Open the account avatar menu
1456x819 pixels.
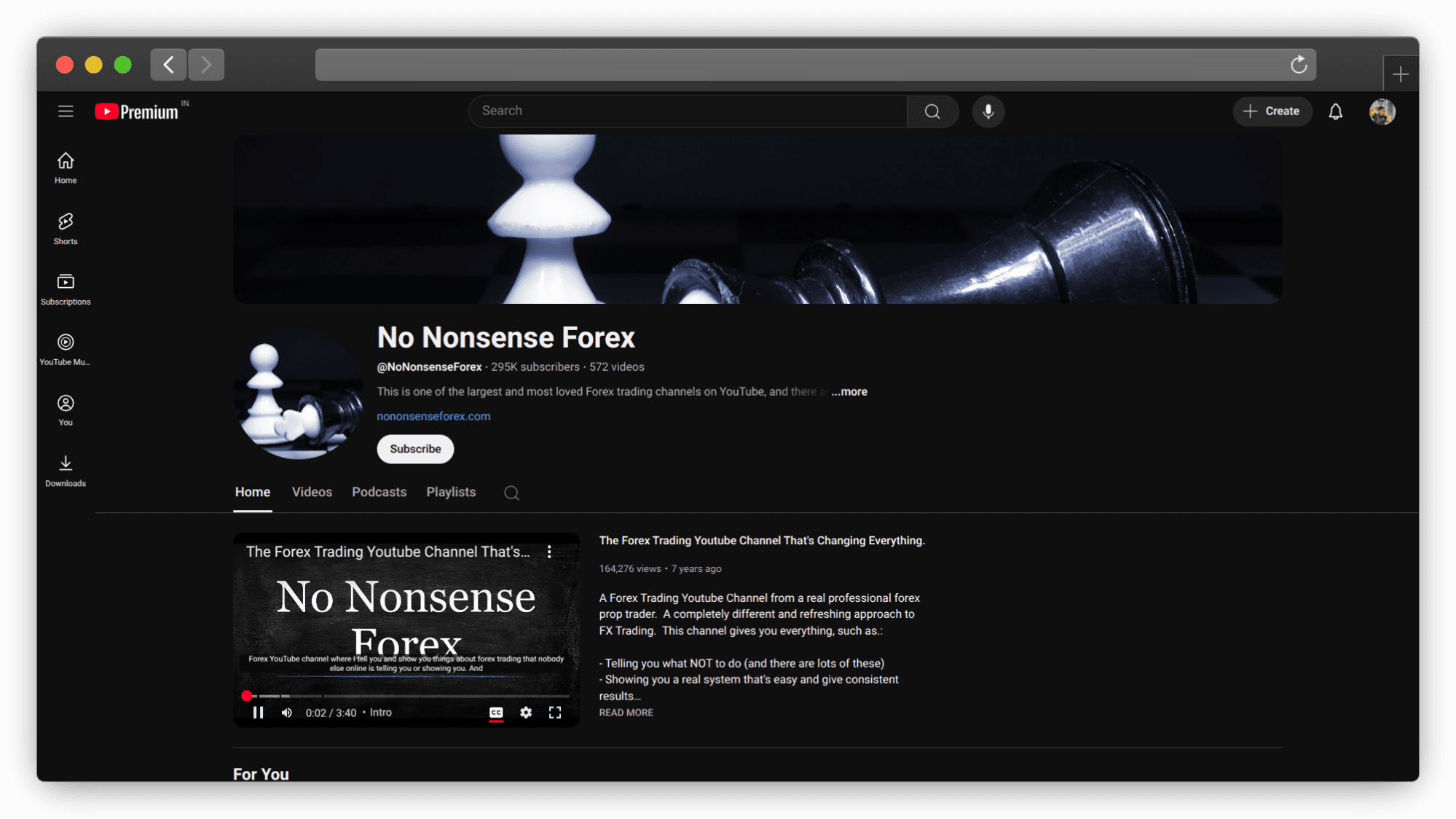tap(1382, 111)
